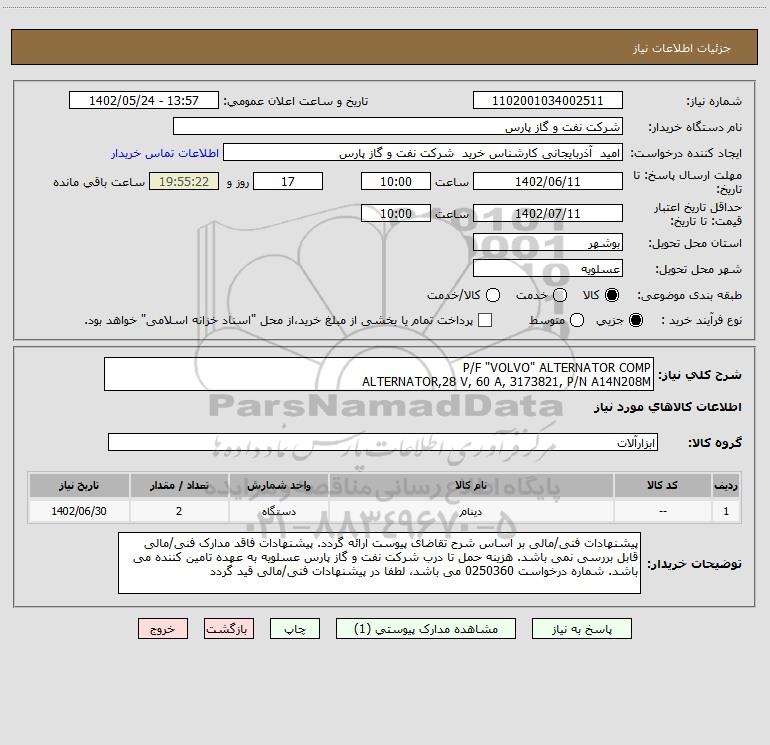The width and height of the screenshot is (770, 745).
Task: Click the general description VOLVO ALTERNATOR field
Action: [x=379, y=374]
